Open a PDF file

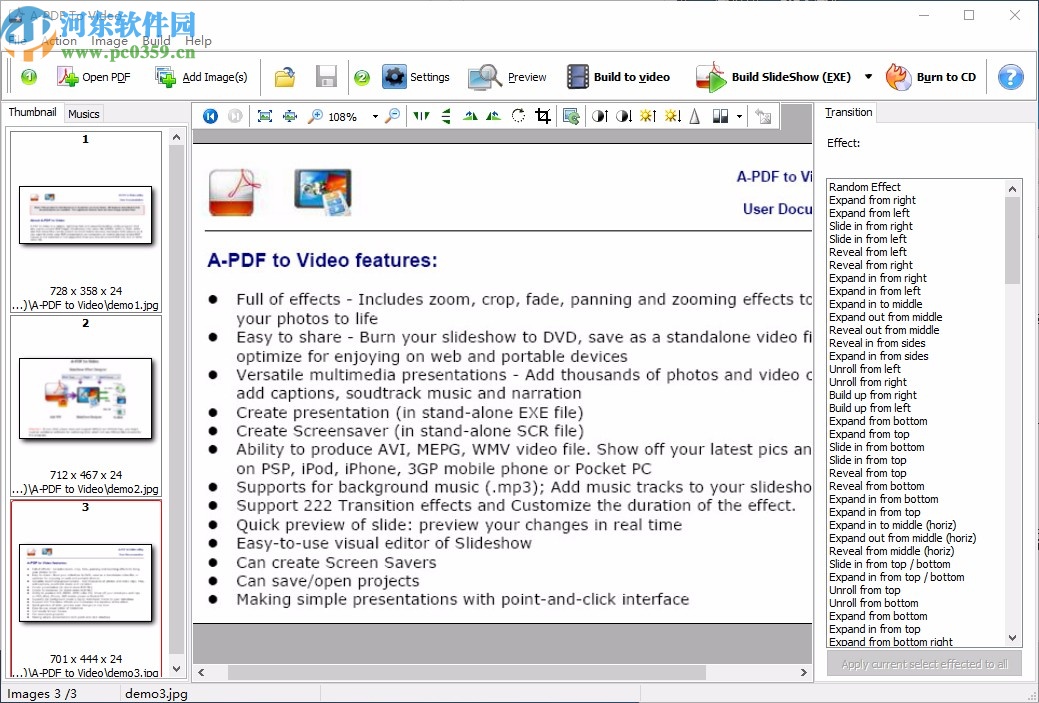click(93, 76)
